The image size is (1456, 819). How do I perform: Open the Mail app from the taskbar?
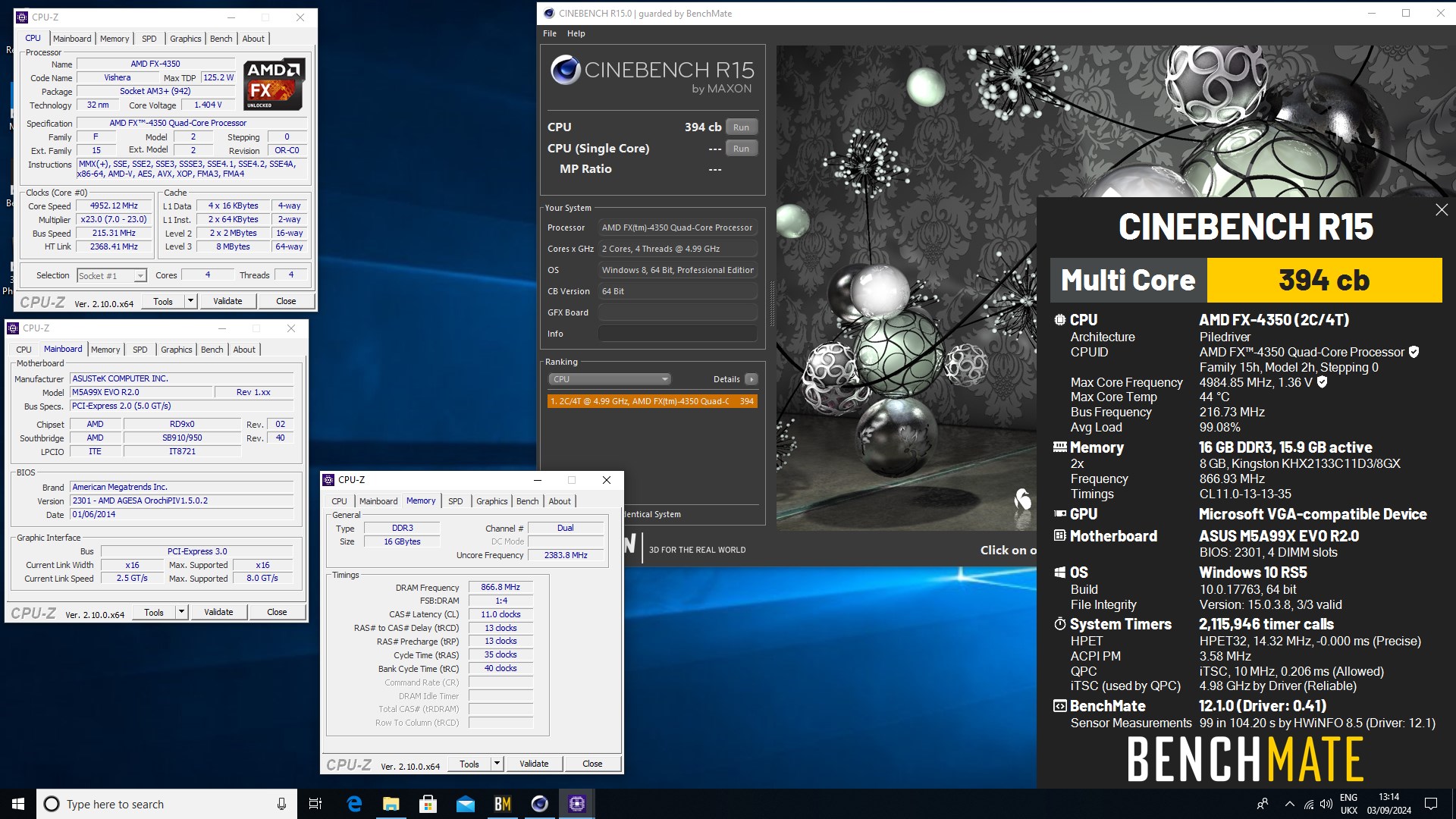point(466,804)
